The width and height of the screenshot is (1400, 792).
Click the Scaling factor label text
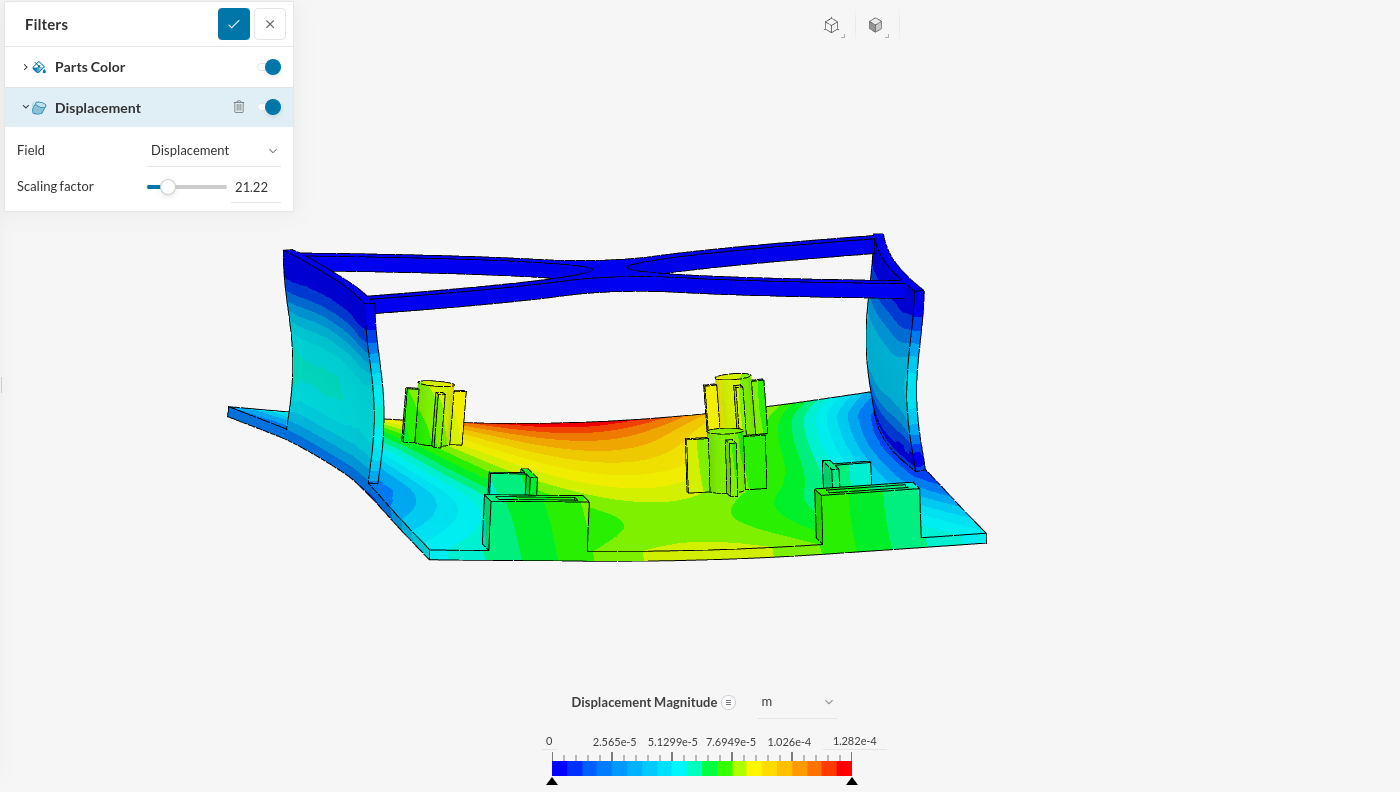(x=55, y=187)
